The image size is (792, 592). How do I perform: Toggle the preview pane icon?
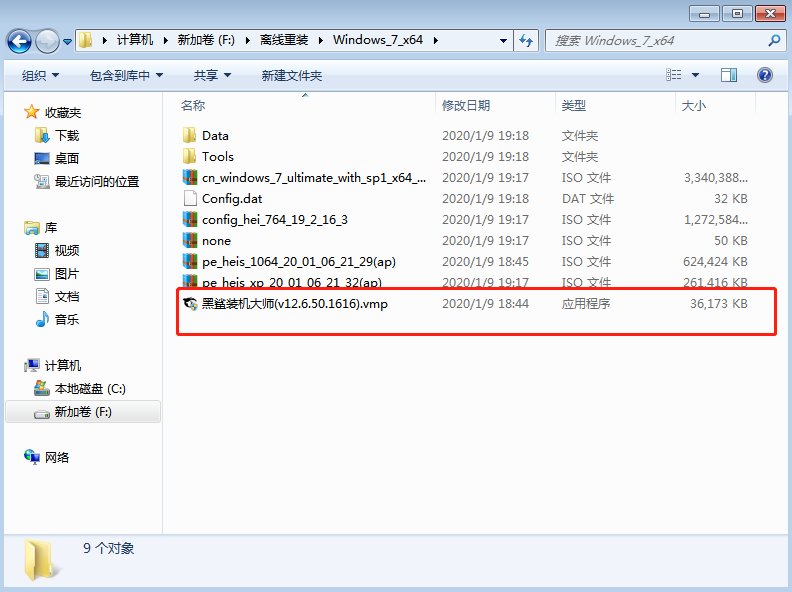(729, 75)
